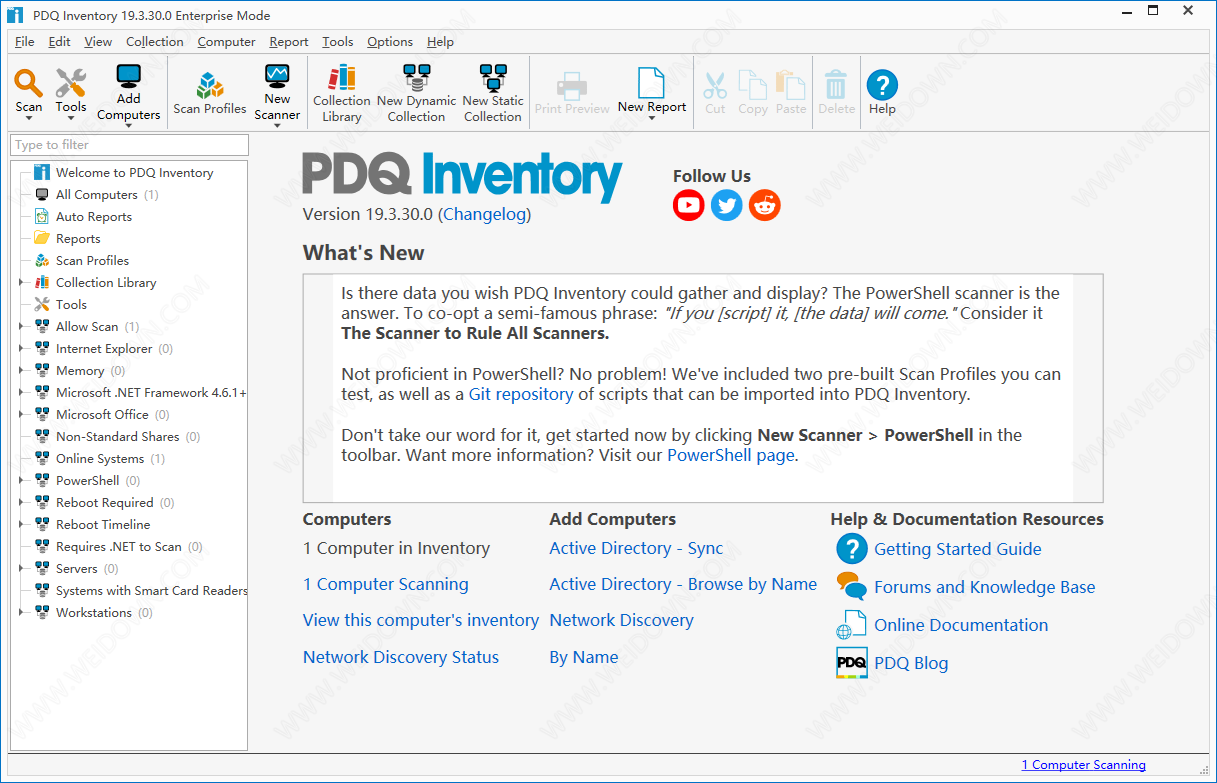This screenshot has width=1217, height=783.
Task: Open the Network Discovery link
Action: (x=621, y=620)
